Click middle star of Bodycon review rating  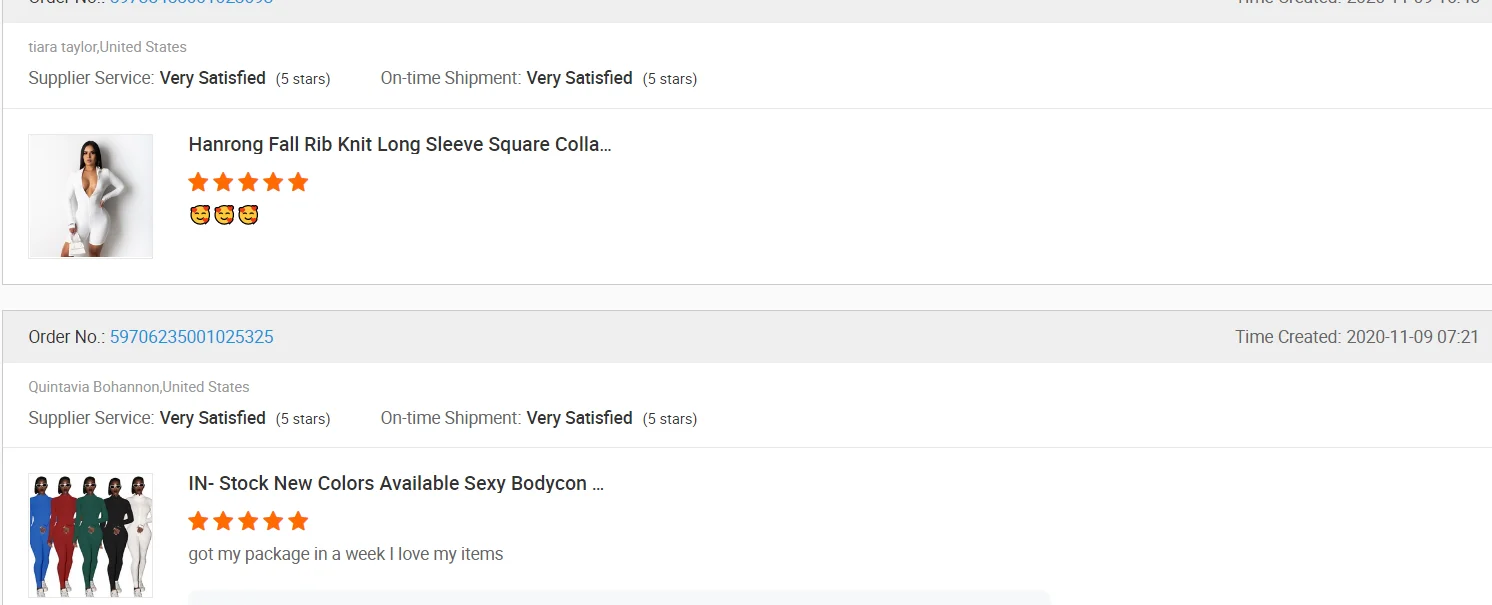[x=248, y=521]
